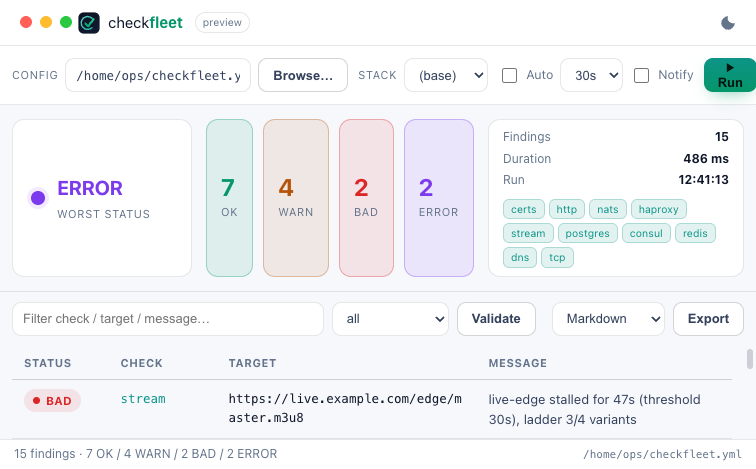This screenshot has width=756, height=469.
Task: Click the CHECK column header
Action: coord(142,363)
